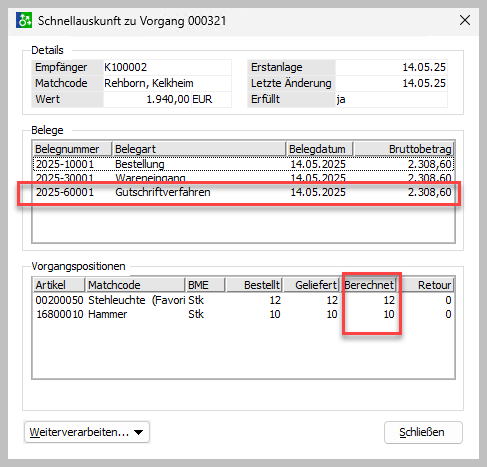Select the Wareneingang row 2025-30001

(243, 177)
